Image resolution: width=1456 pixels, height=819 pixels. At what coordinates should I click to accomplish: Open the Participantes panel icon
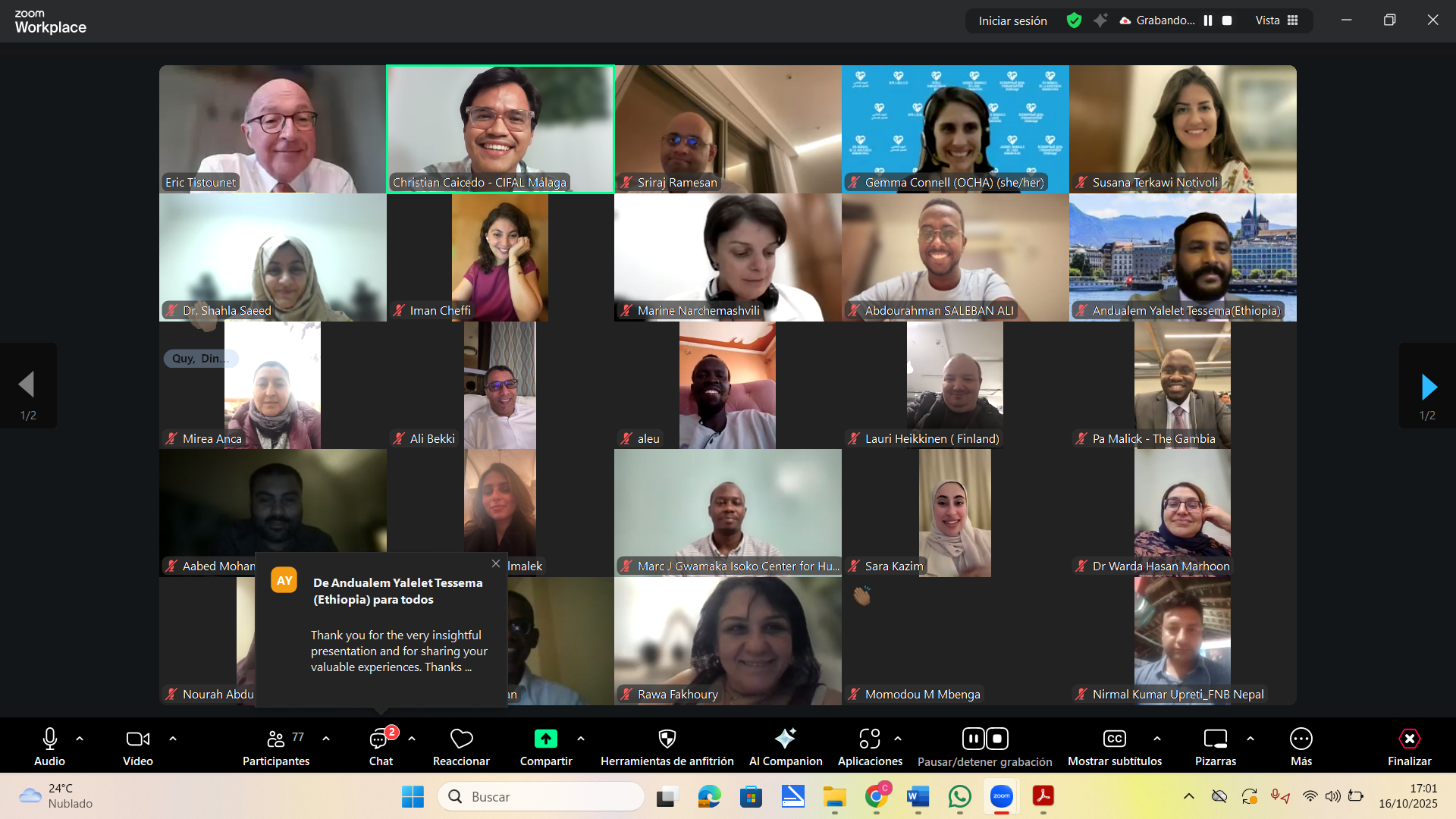(276, 739)
